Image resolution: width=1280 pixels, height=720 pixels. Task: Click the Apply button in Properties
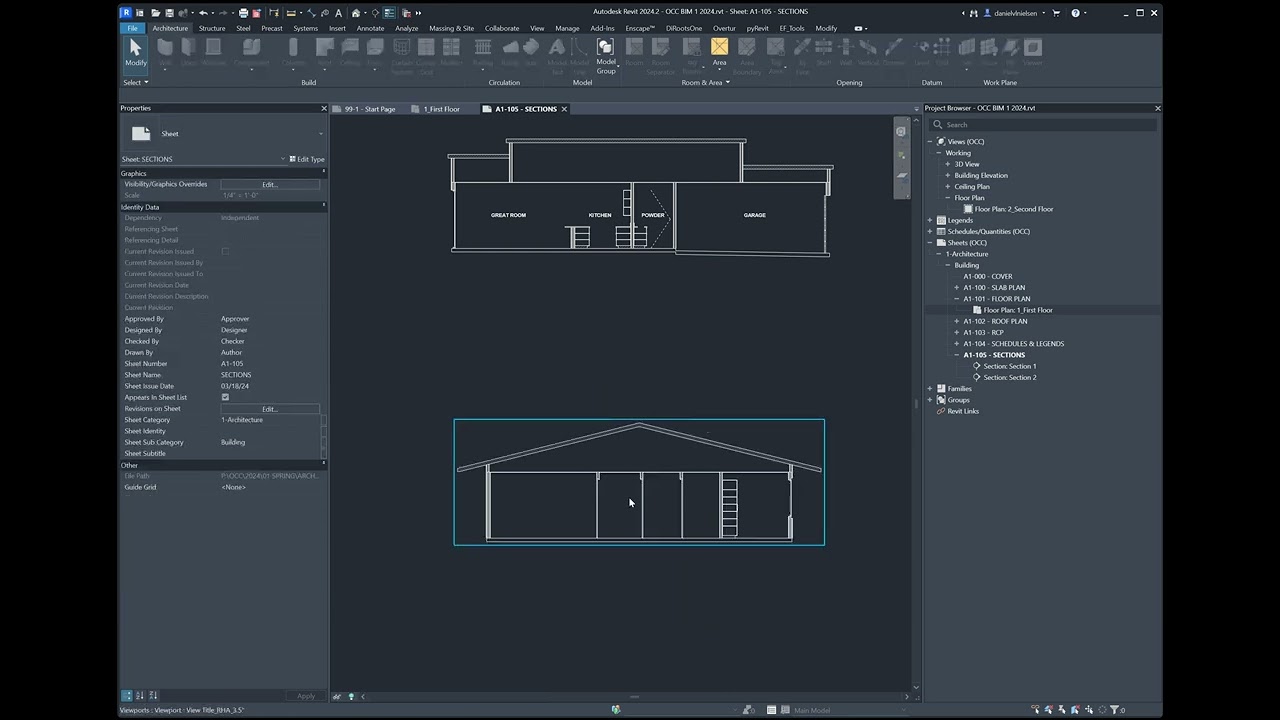pos(306,696)
